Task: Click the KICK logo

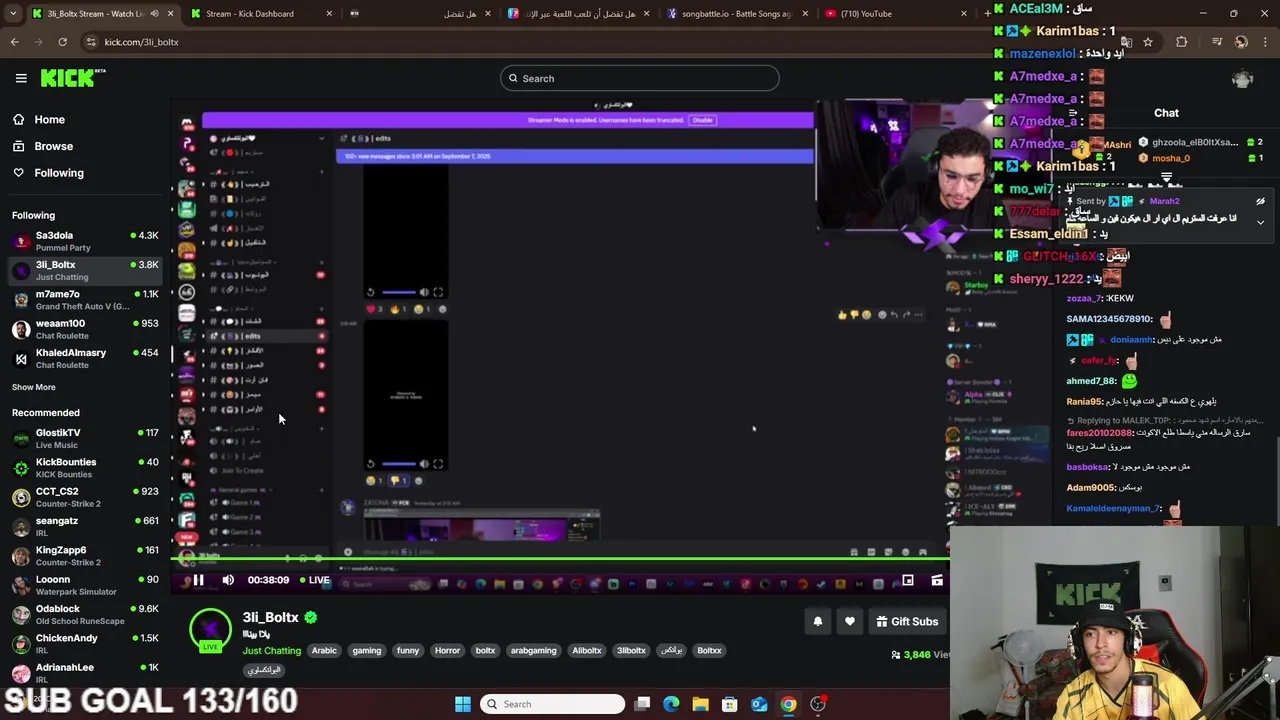Action: 73,78
